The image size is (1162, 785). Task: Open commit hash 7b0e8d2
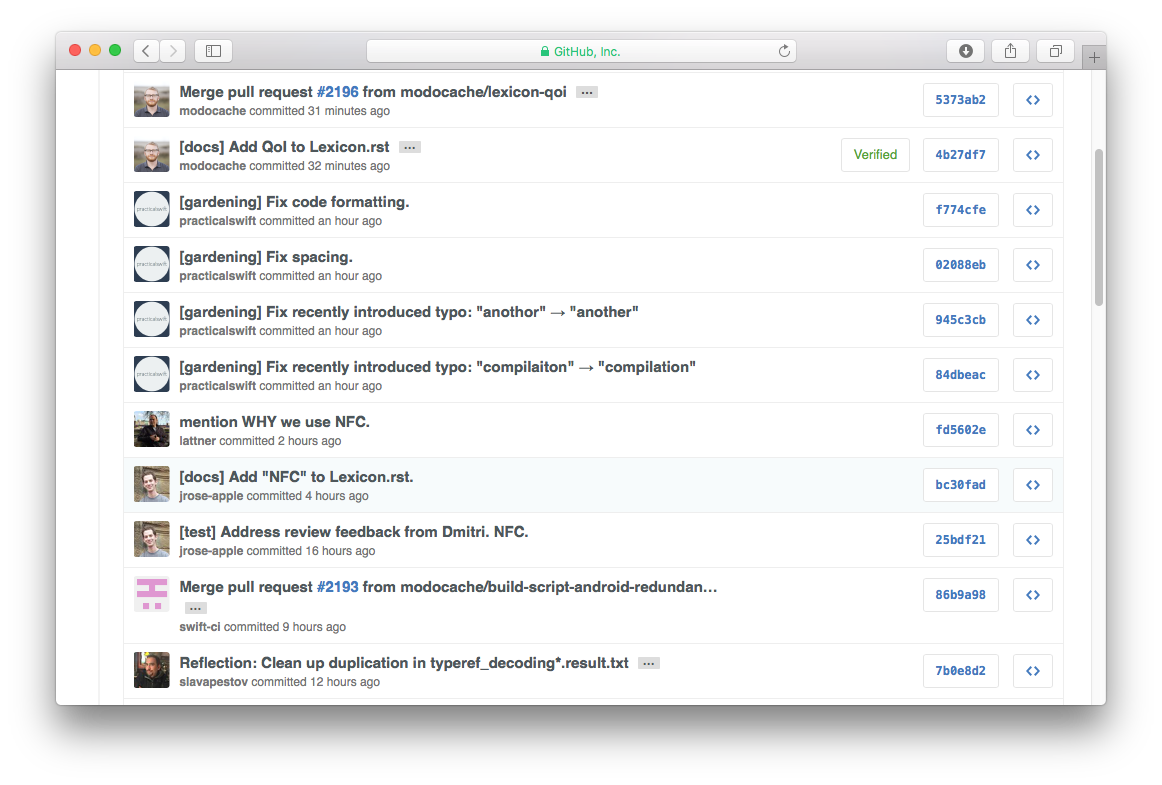[x=960, y=671]
